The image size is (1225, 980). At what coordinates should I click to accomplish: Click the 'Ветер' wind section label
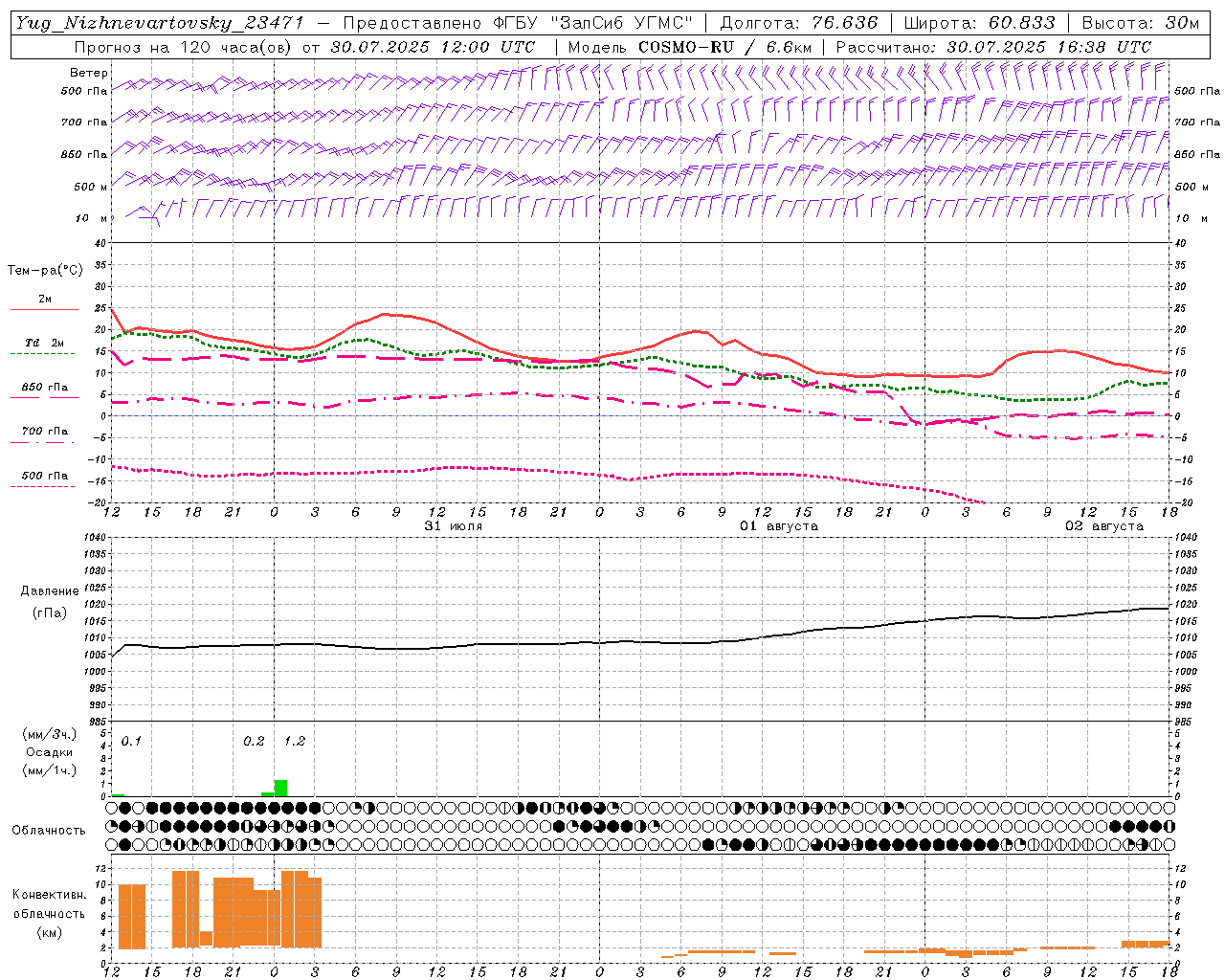89,73
